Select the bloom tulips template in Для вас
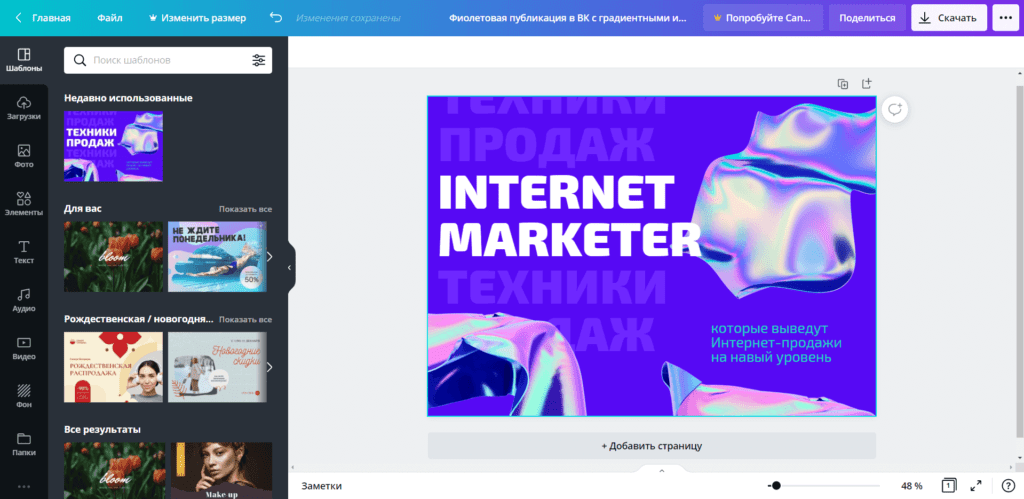The height and width of the screenshot is (499, 1024). point(114,257)
